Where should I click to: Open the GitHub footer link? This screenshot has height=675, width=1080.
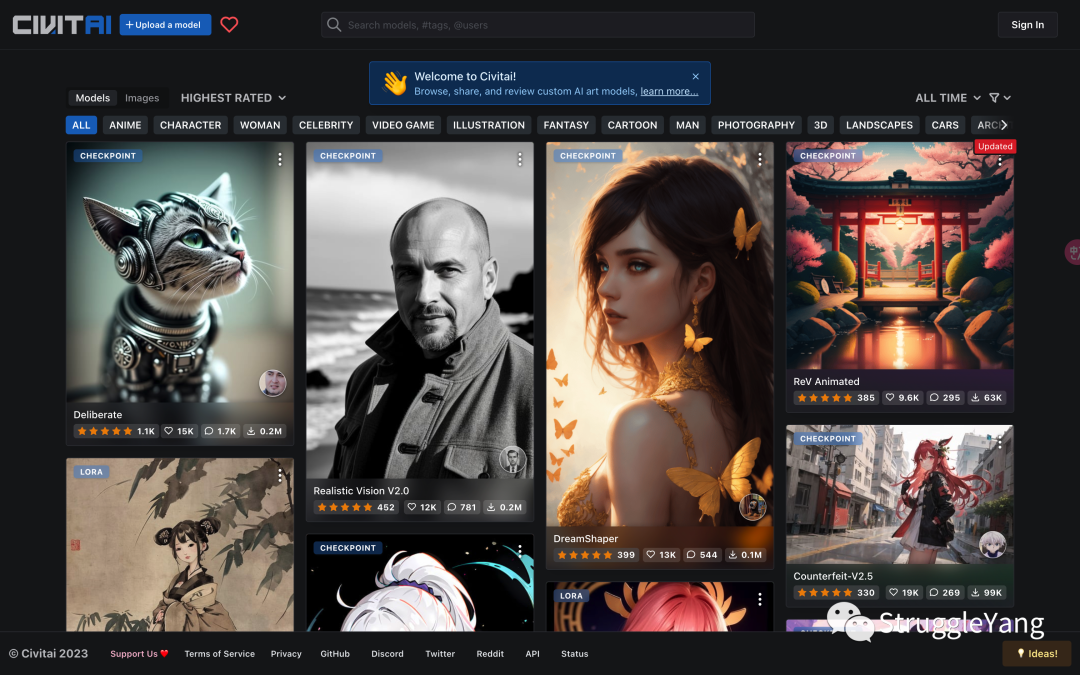tap(335, 654)
